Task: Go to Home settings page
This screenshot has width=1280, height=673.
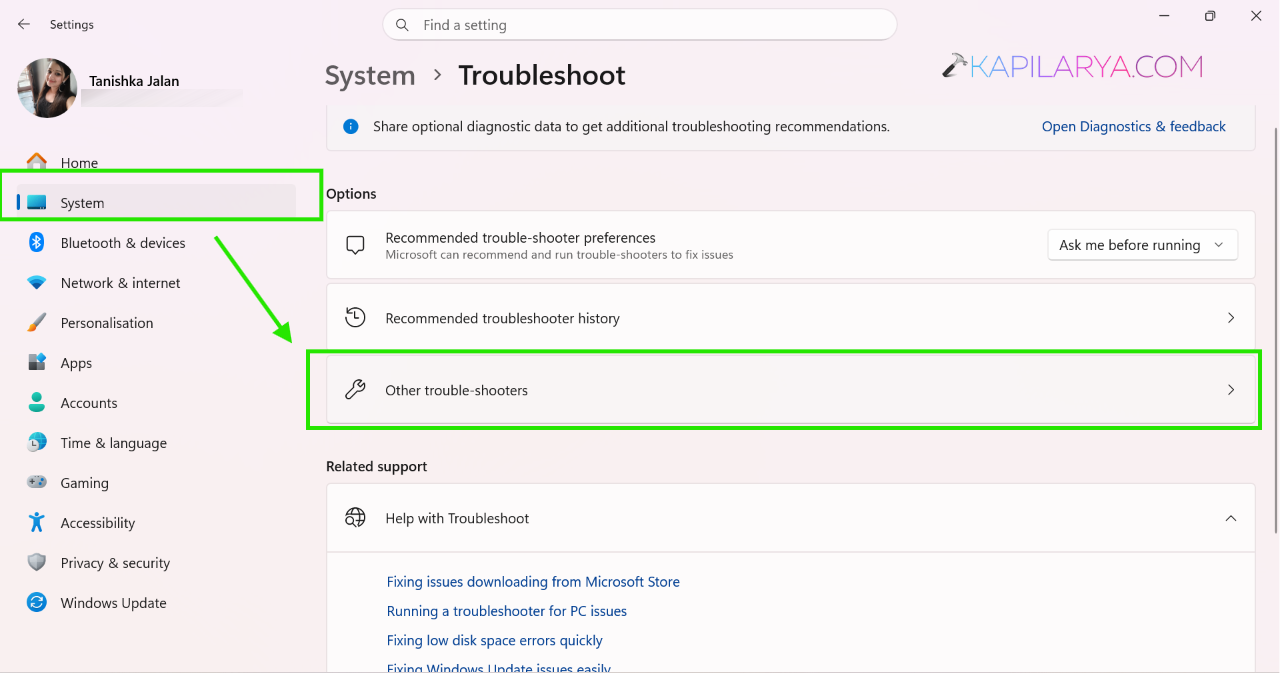Action: (x=79, y=163)
